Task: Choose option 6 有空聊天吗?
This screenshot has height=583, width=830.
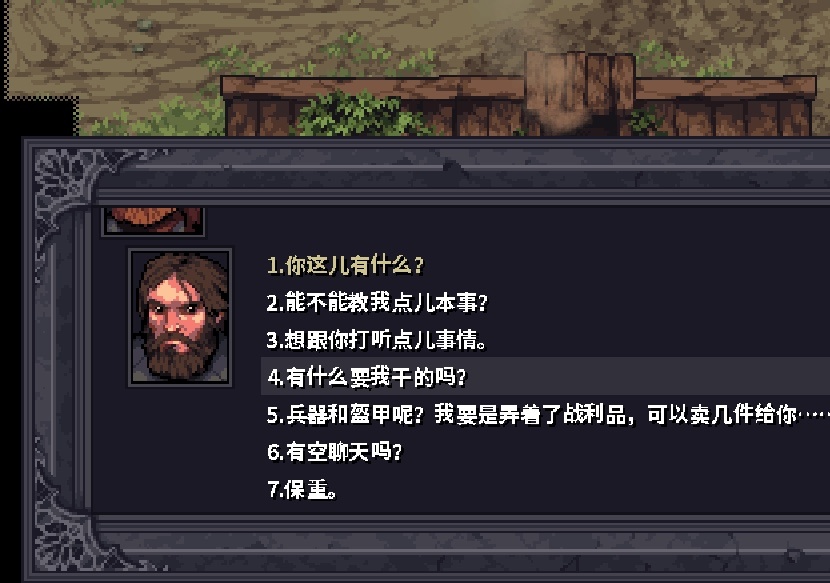Action: tap(334, 452)
